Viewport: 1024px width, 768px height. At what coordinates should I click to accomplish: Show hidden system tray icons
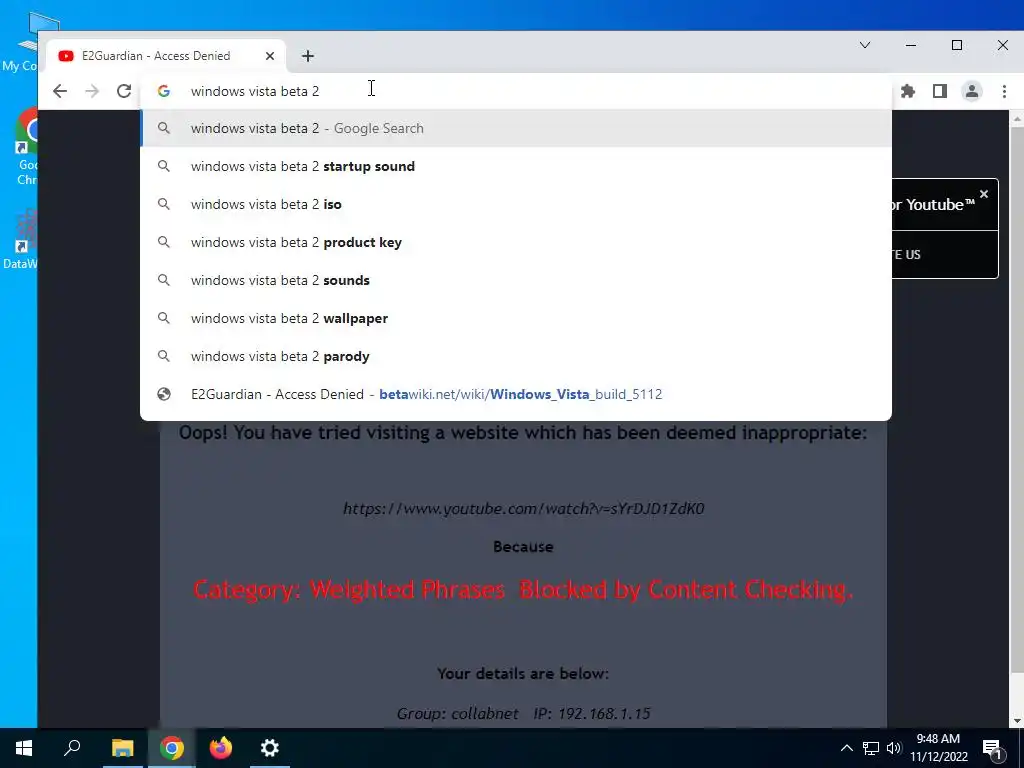846,748
